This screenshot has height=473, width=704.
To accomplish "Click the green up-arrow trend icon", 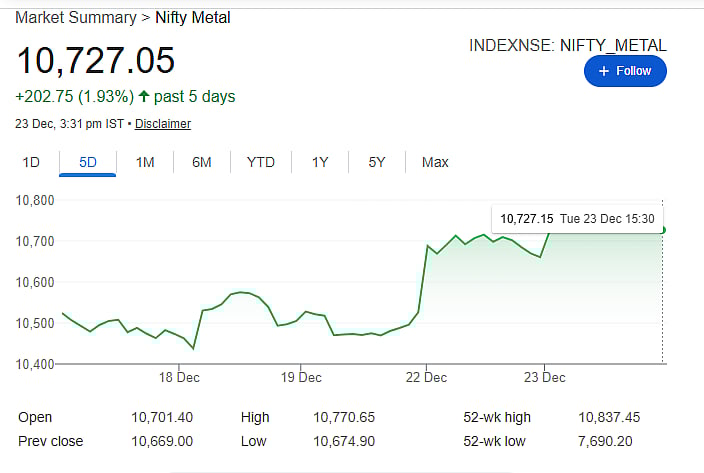I will 145,97.
